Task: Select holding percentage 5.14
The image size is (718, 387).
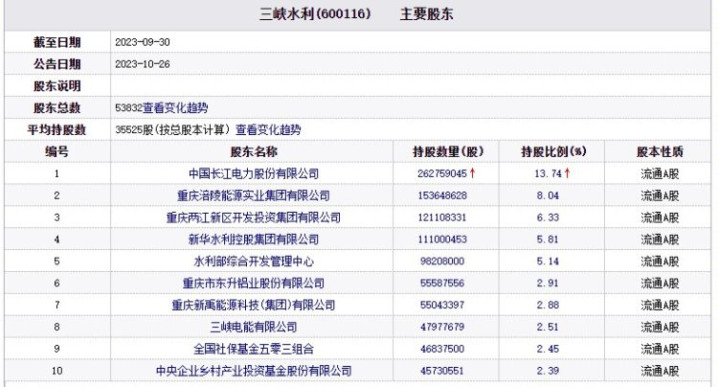Action: (x=548, y=262)
